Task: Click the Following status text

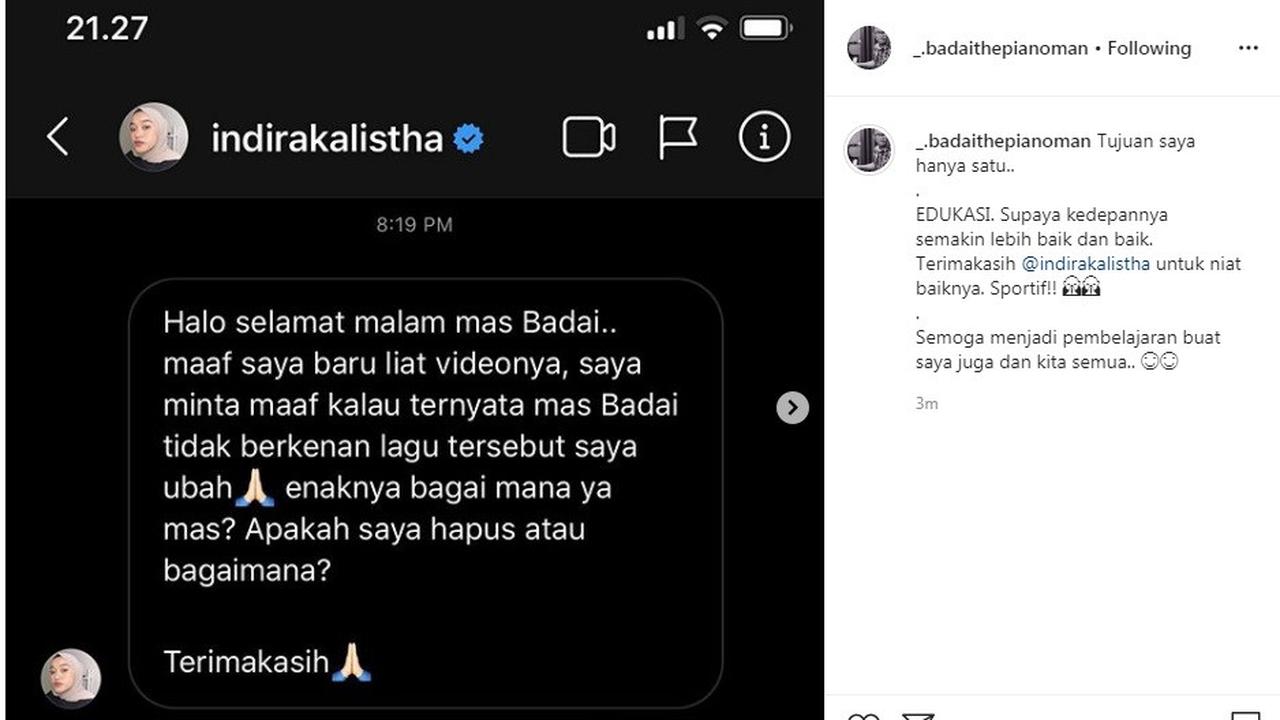Action: pyautogui.click(x=1149, y=48)
